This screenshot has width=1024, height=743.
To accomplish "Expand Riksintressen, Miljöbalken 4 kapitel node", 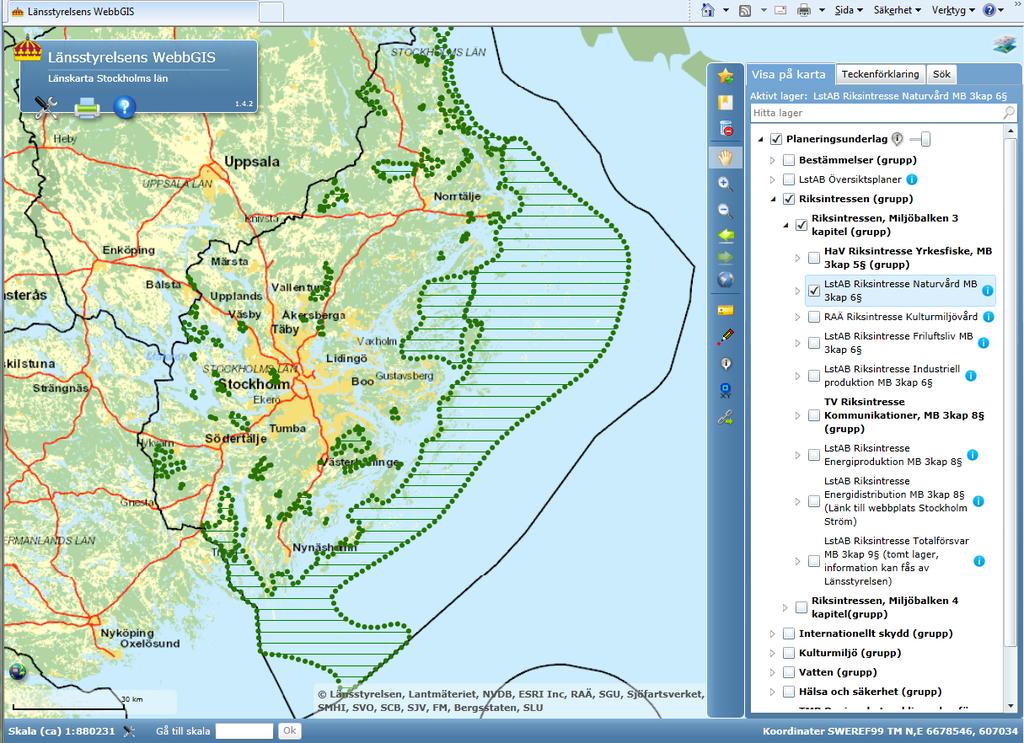I will tap(785, 607).
